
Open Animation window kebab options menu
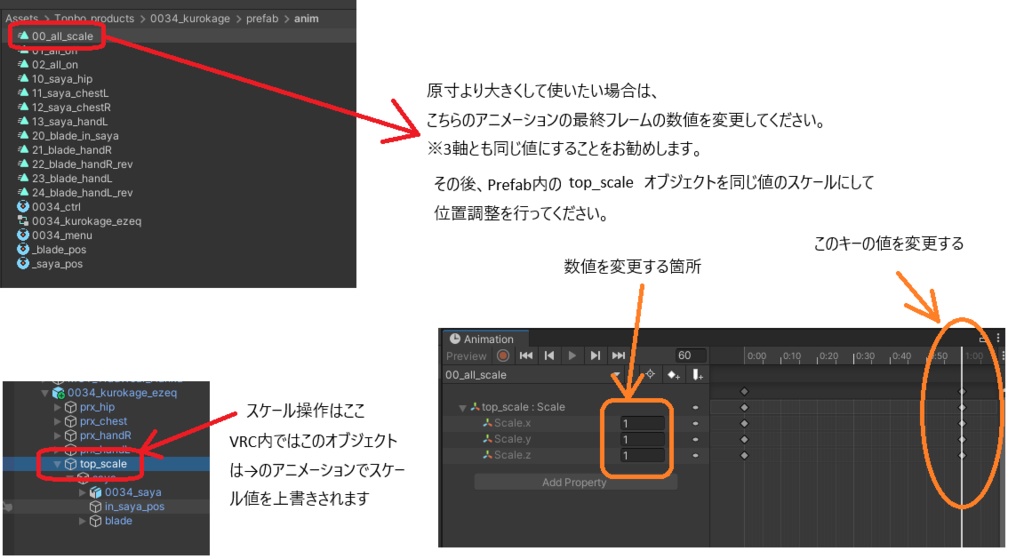[998, 338]
